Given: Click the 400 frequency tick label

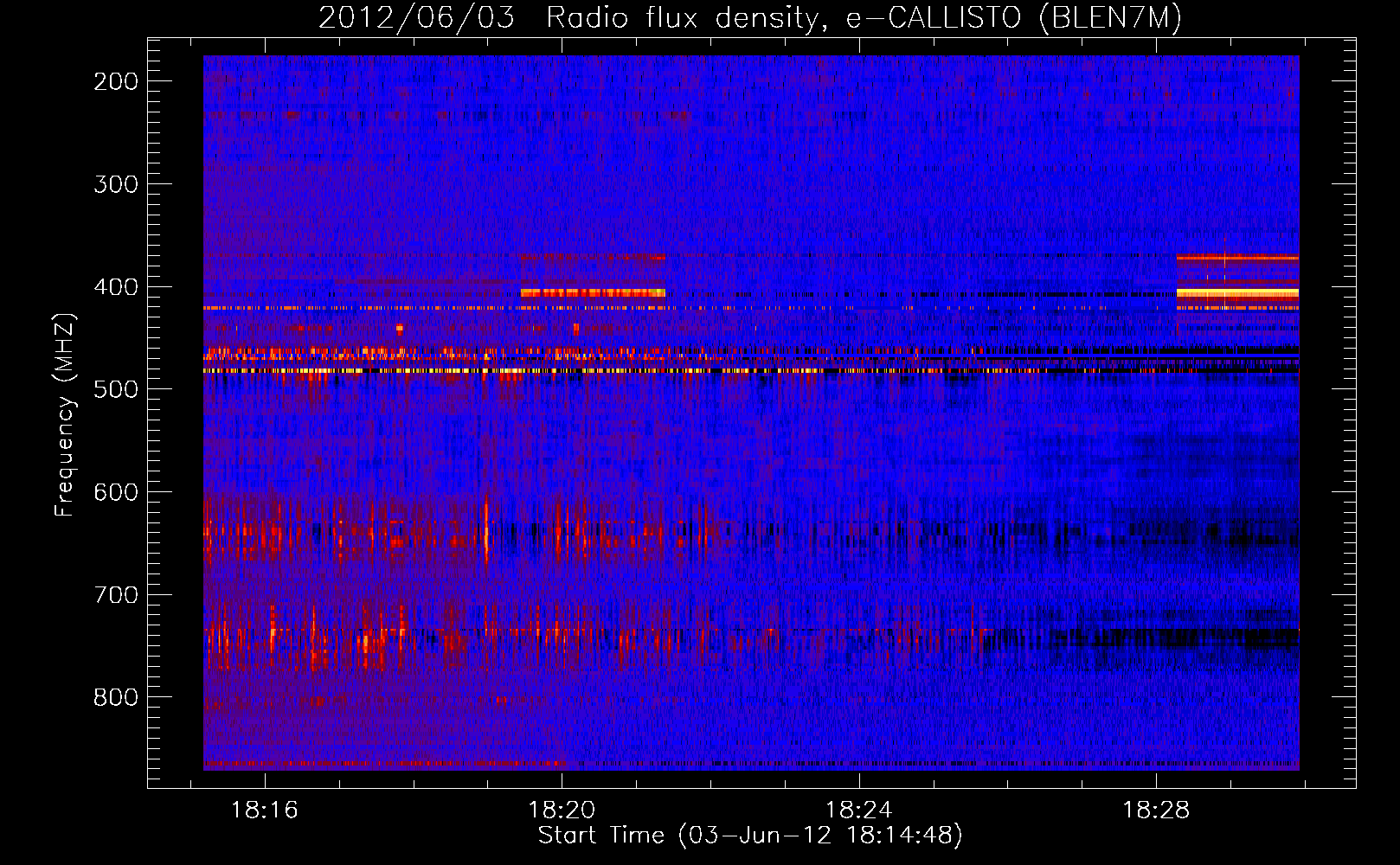Looking at the screenshot, I should [116, 287].
